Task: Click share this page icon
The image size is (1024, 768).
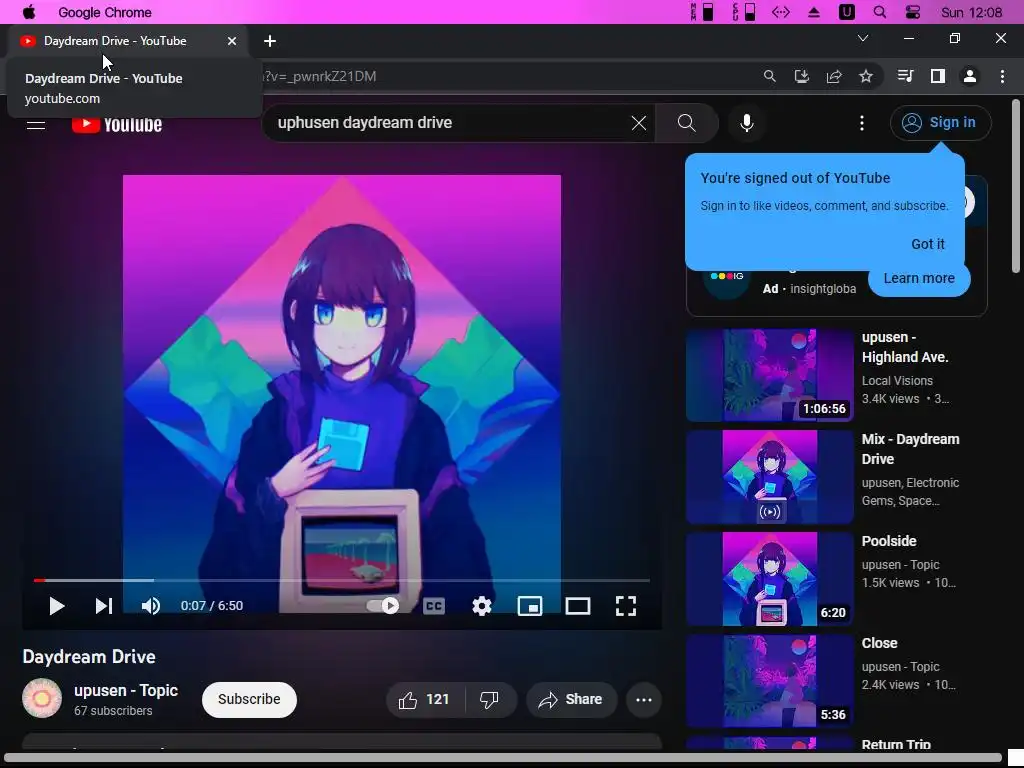Action: click(x=834, y=76)
